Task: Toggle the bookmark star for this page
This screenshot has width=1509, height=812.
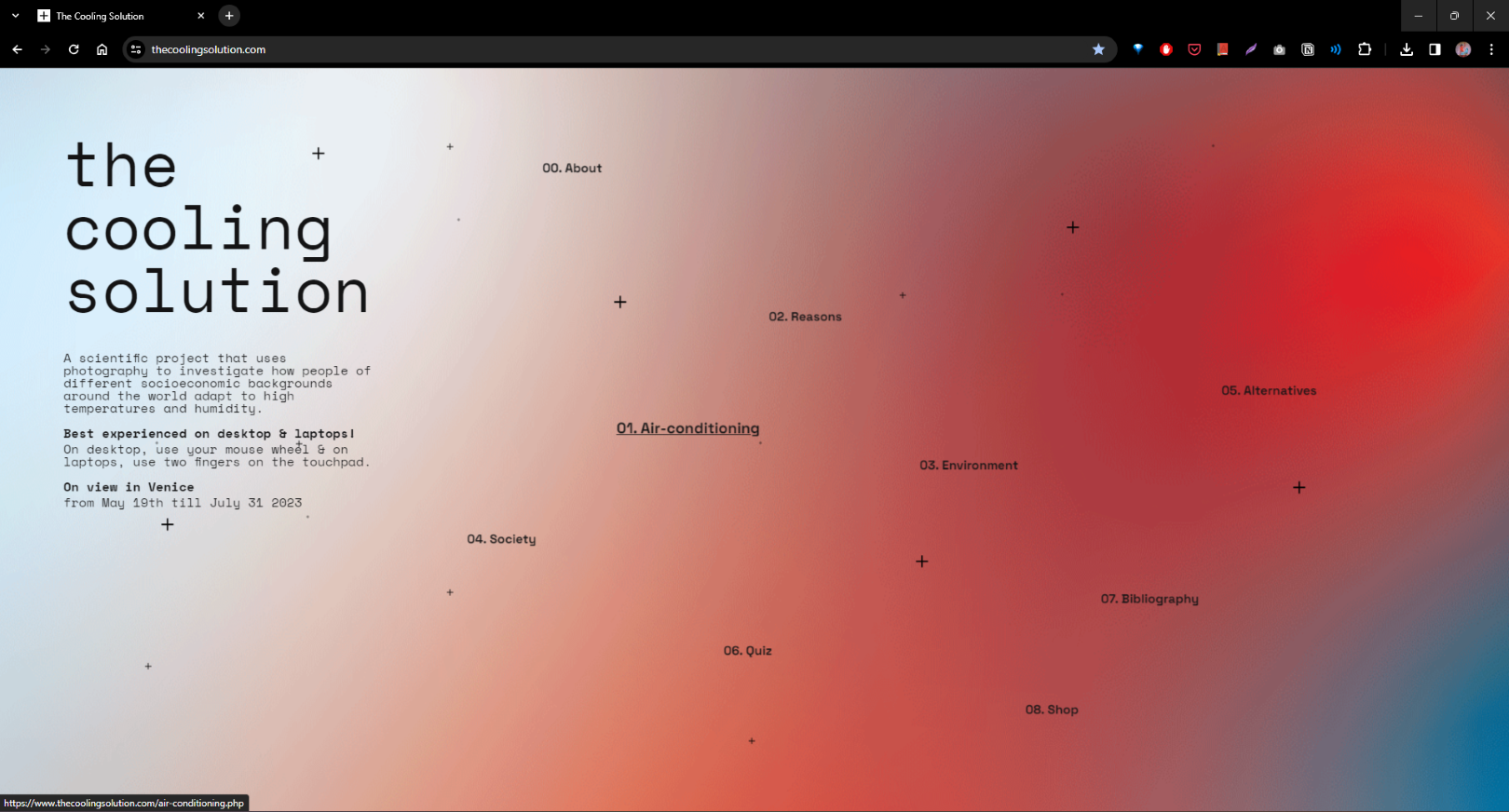Action: pyautogui.click(x=1098, y=49)
